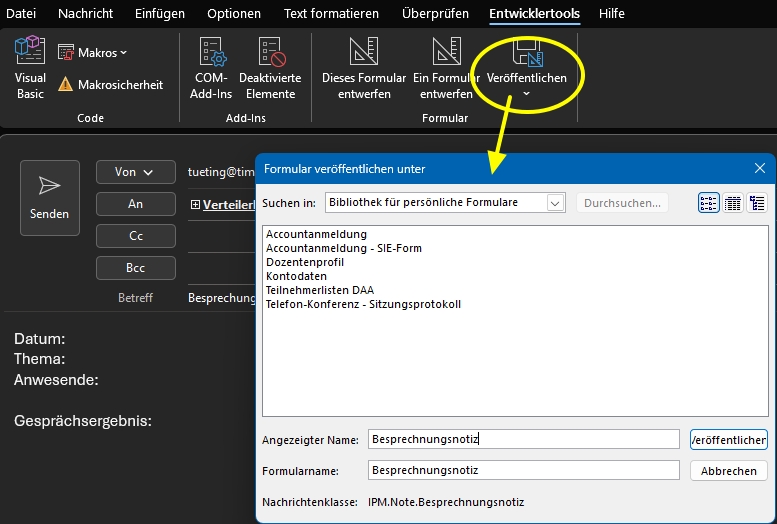777x524 pixels.
Task: Open COM-Add-Ins dialog
Action: point(211,67)
